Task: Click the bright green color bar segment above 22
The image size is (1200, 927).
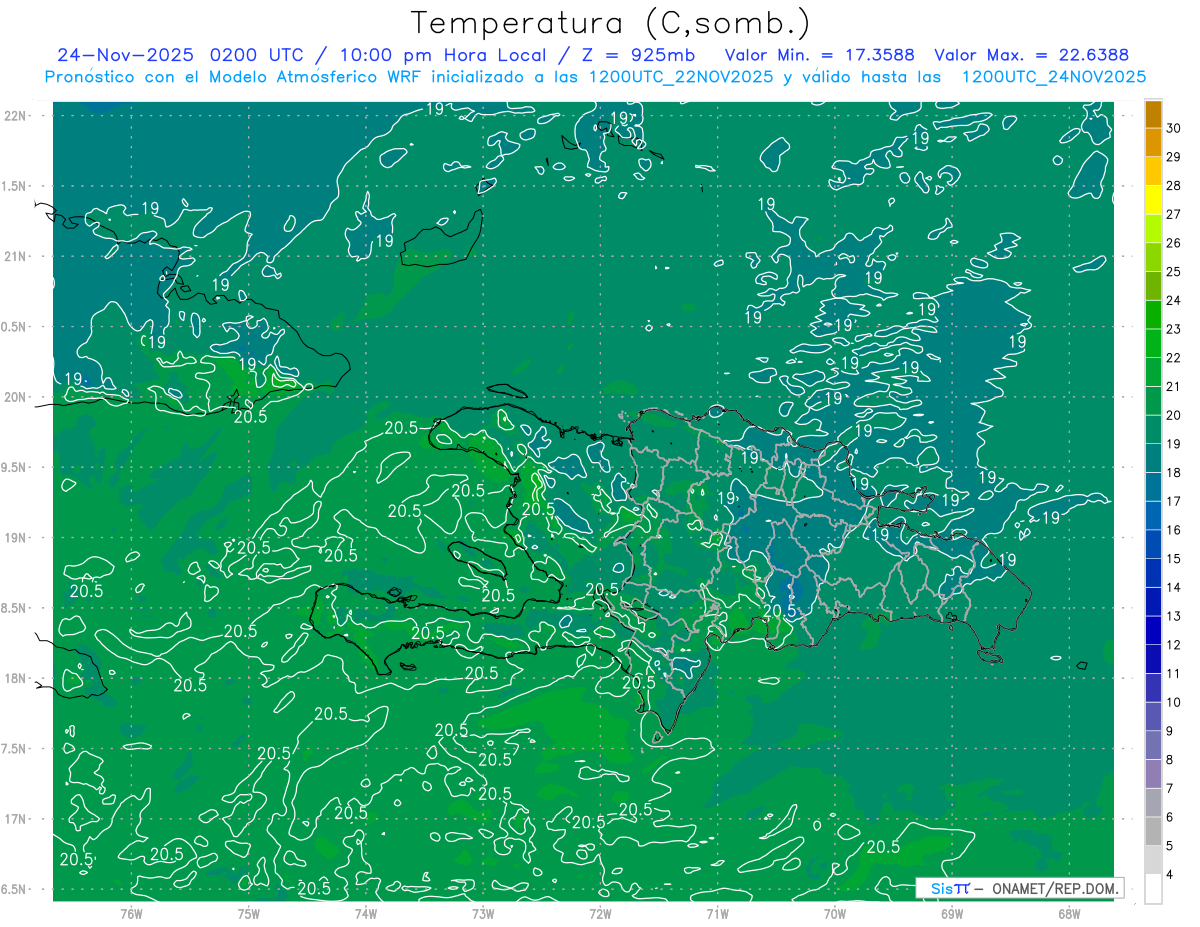Action: tap(1153, 344)
